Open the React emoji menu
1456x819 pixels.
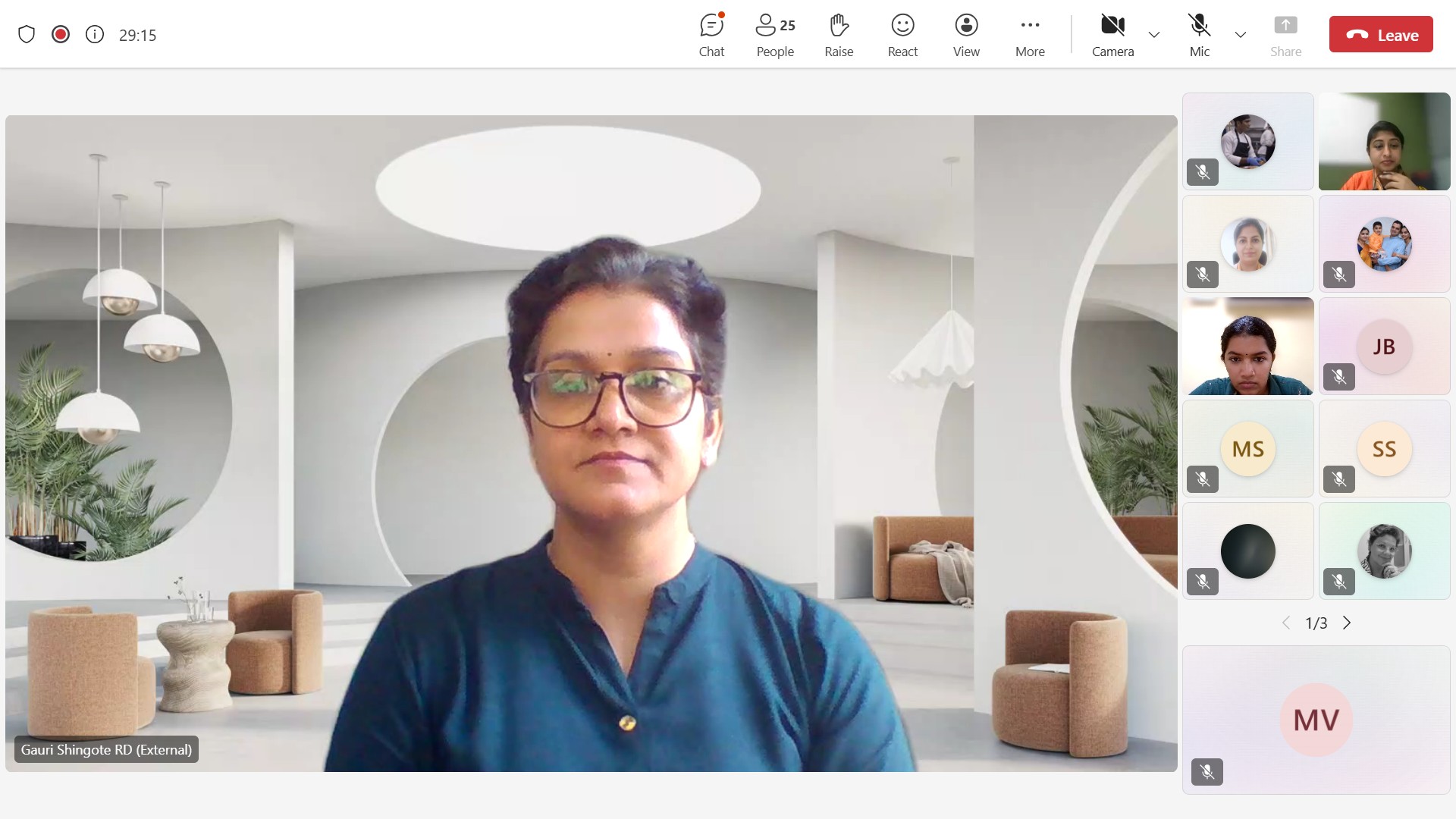pyautogui.click(x=902, y=35)
